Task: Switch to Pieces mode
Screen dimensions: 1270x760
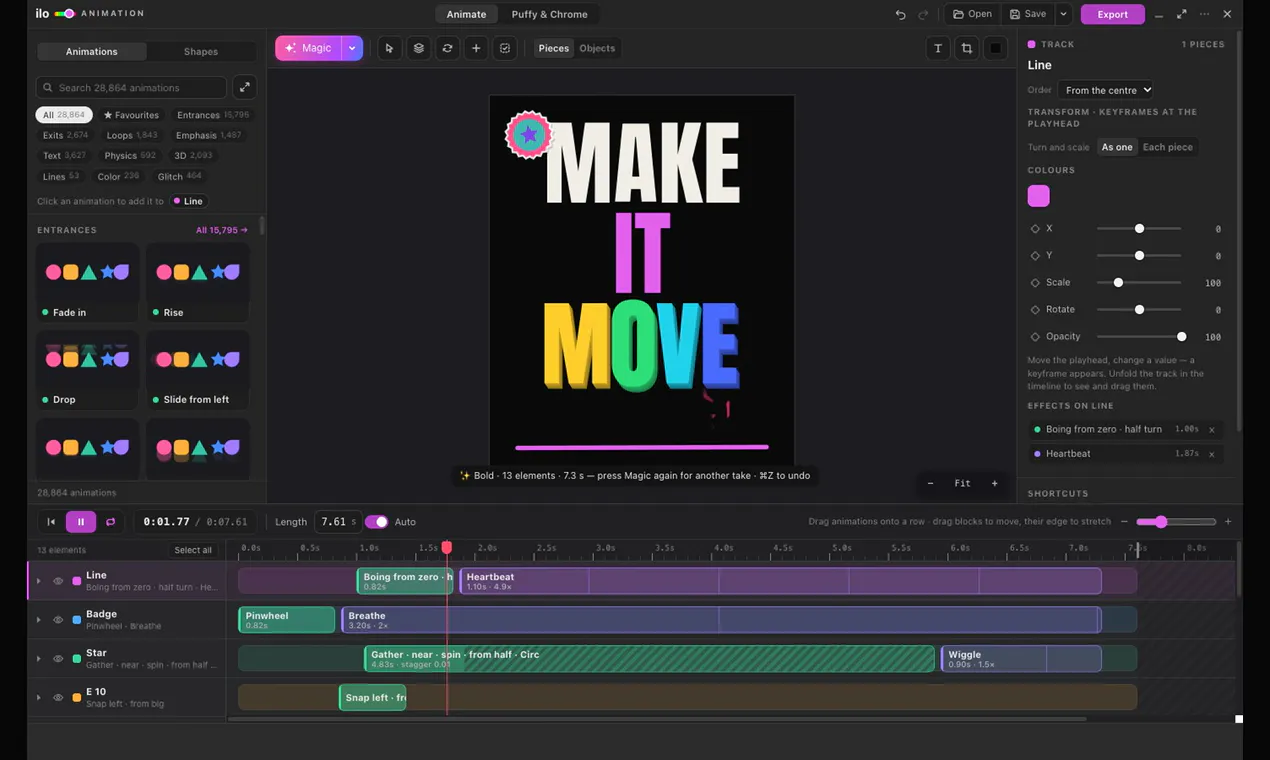Action: point(553,48)
